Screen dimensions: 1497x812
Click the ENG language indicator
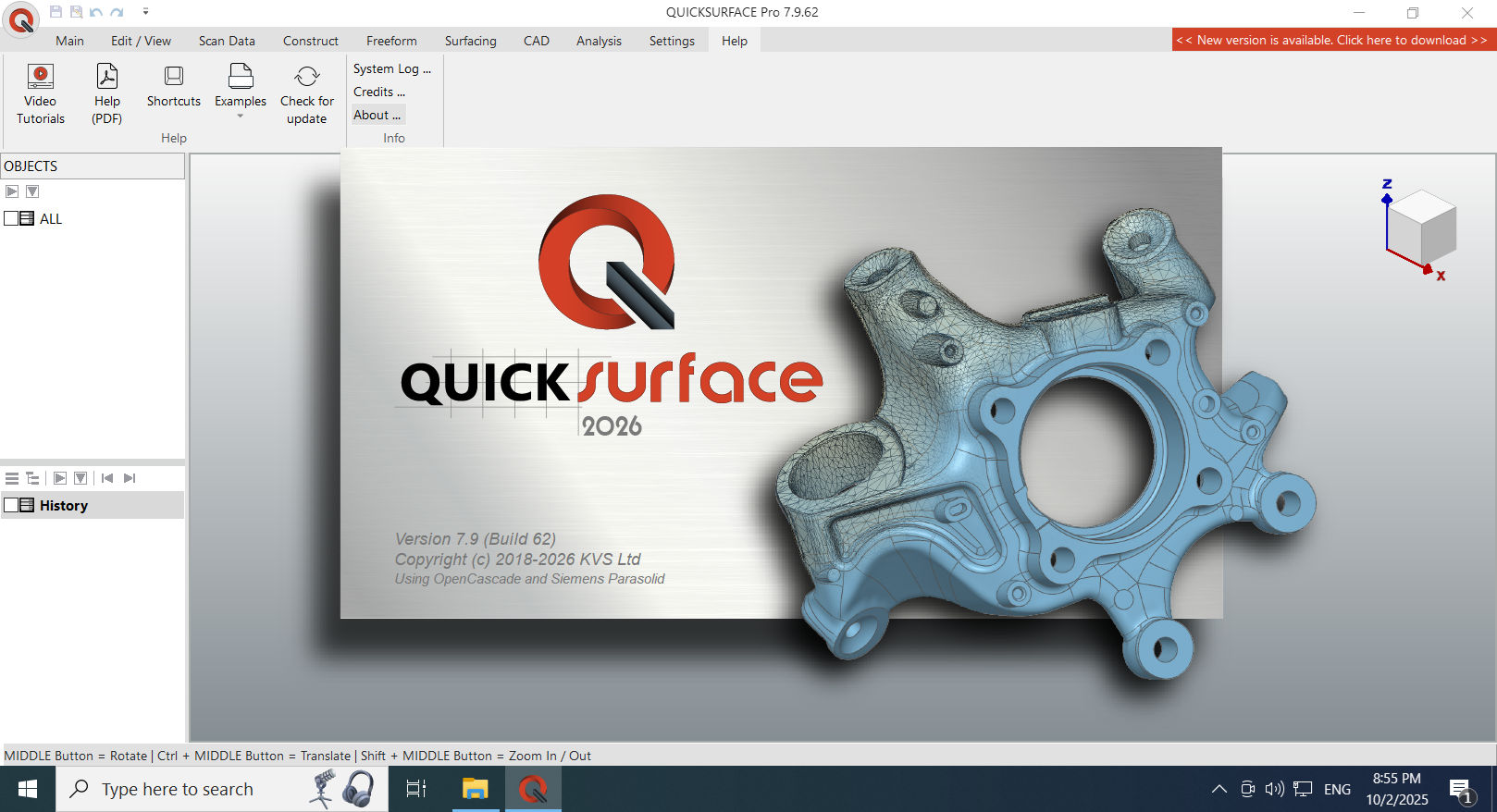(1337, 789)
